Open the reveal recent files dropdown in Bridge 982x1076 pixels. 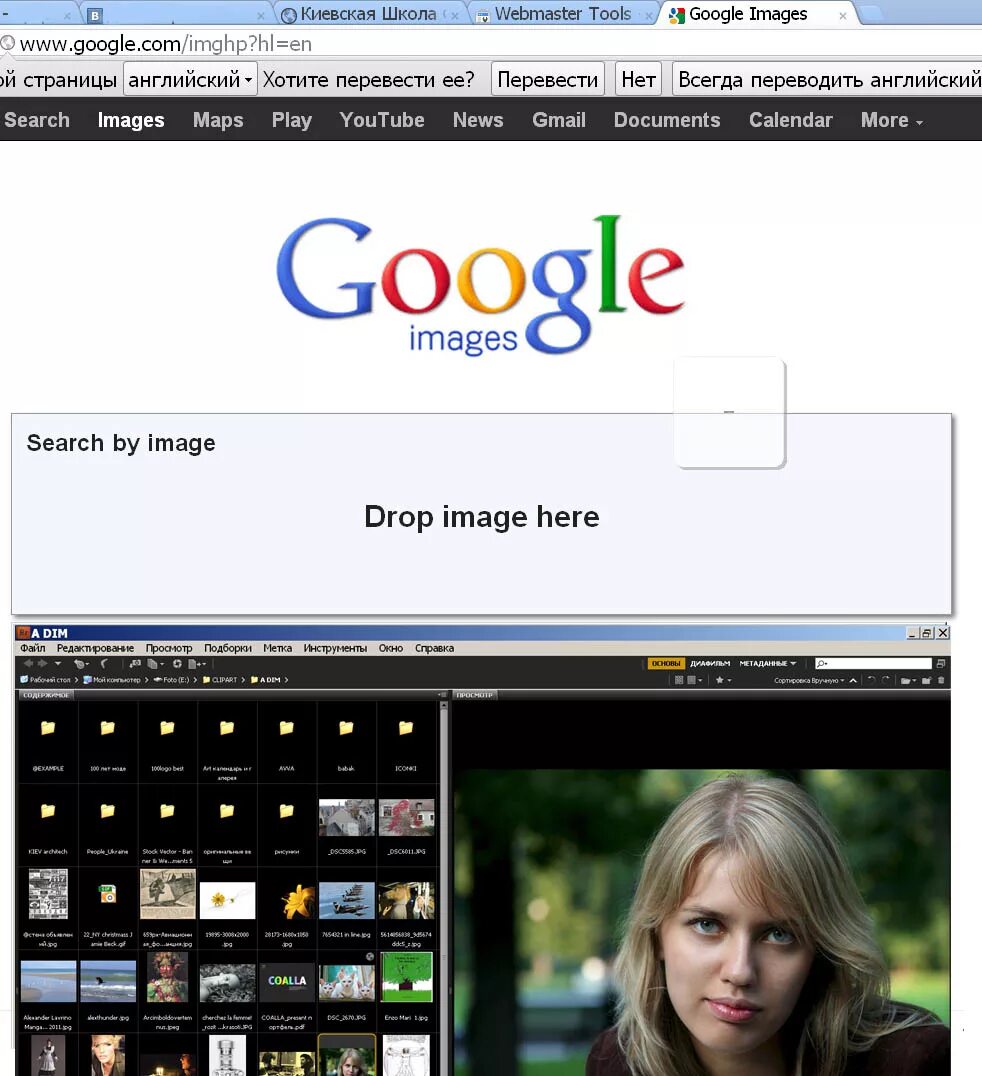(x=81, y=664)
